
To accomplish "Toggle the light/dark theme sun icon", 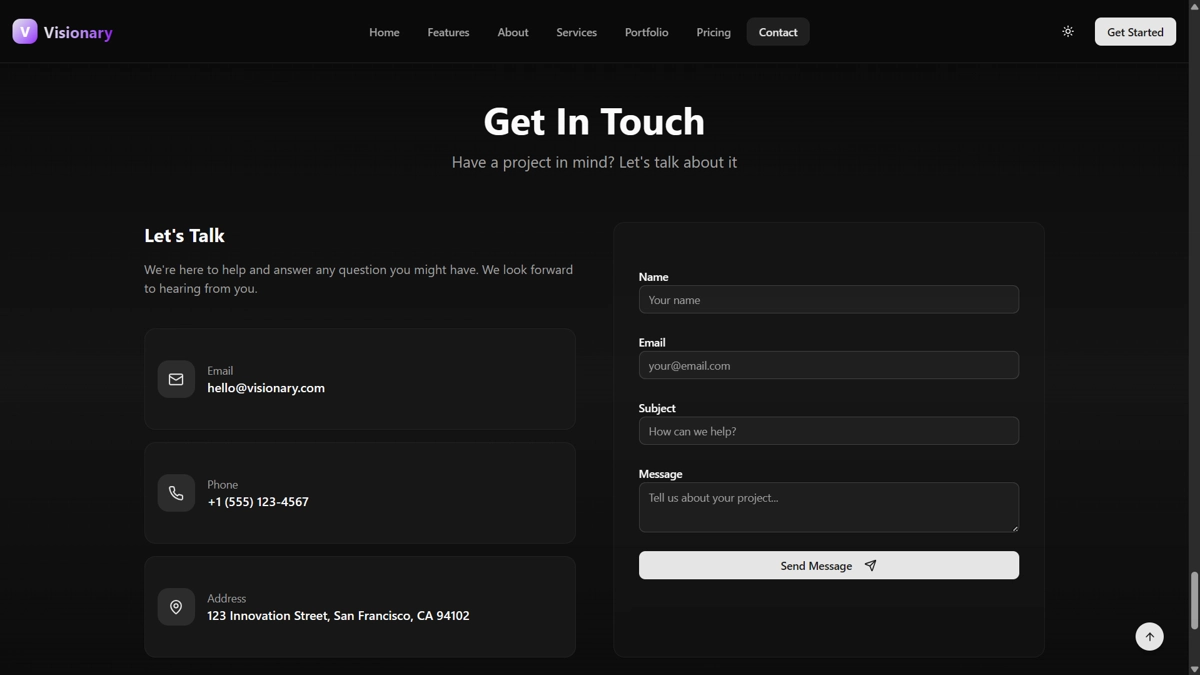I will pyautogui.click(x=1068, y=32).
